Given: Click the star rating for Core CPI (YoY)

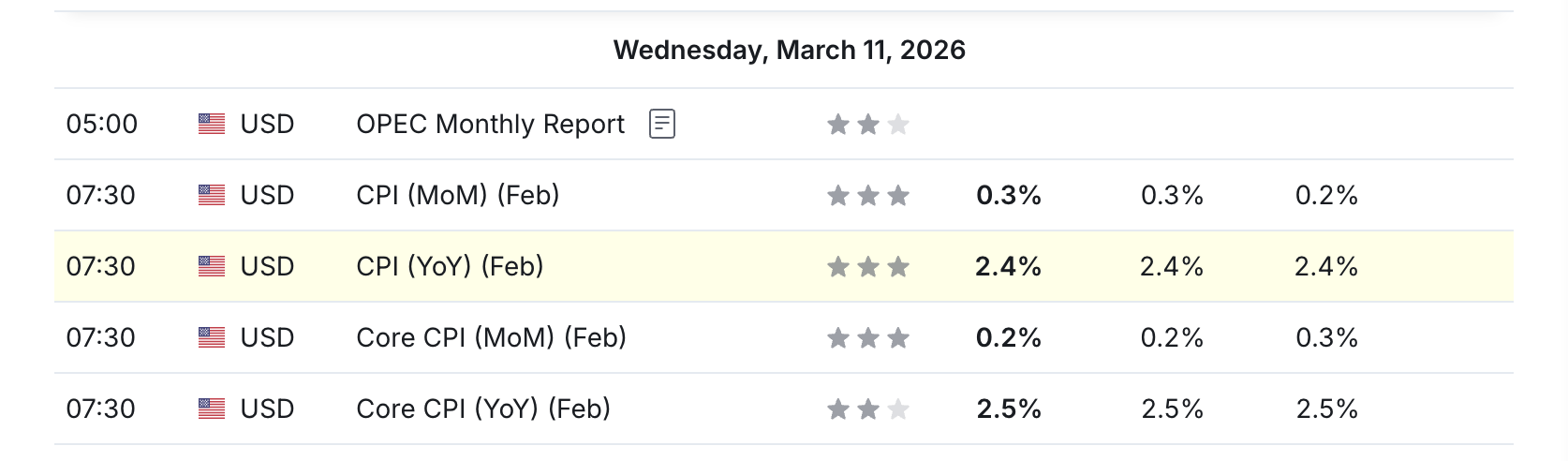Looking at the screenshot, I should click(x=867, y=409).
